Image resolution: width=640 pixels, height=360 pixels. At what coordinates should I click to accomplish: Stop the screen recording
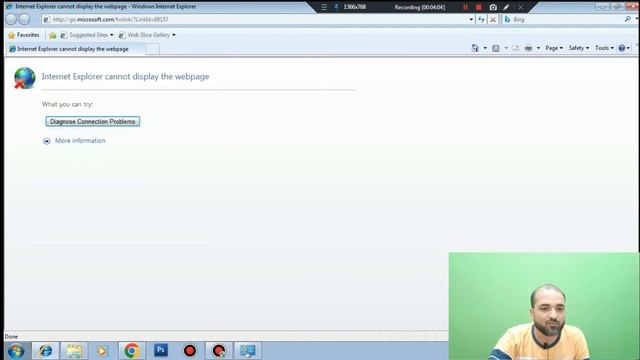pos(478,7)
